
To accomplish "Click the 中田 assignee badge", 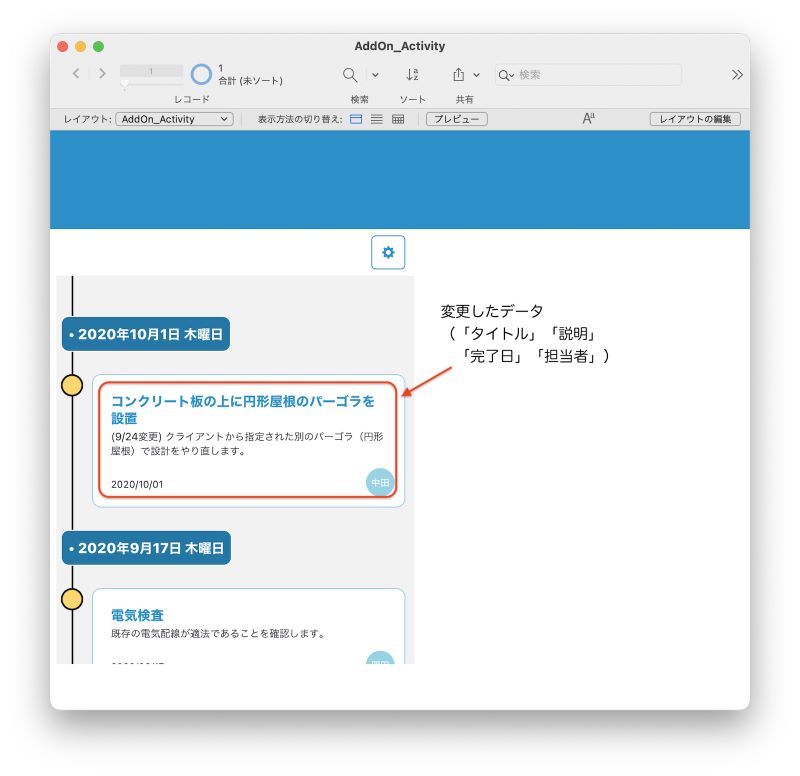I will coord(380,482).
